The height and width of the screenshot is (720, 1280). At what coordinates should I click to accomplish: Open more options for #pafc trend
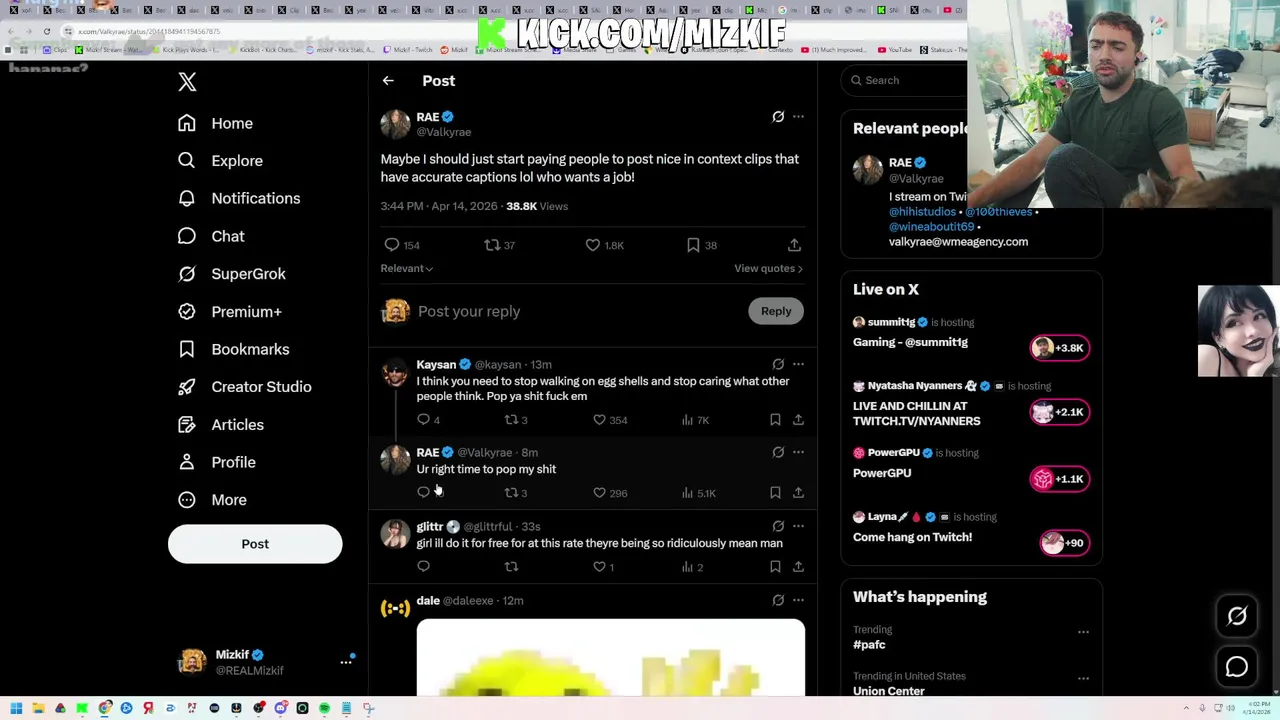coord(1083,632)
